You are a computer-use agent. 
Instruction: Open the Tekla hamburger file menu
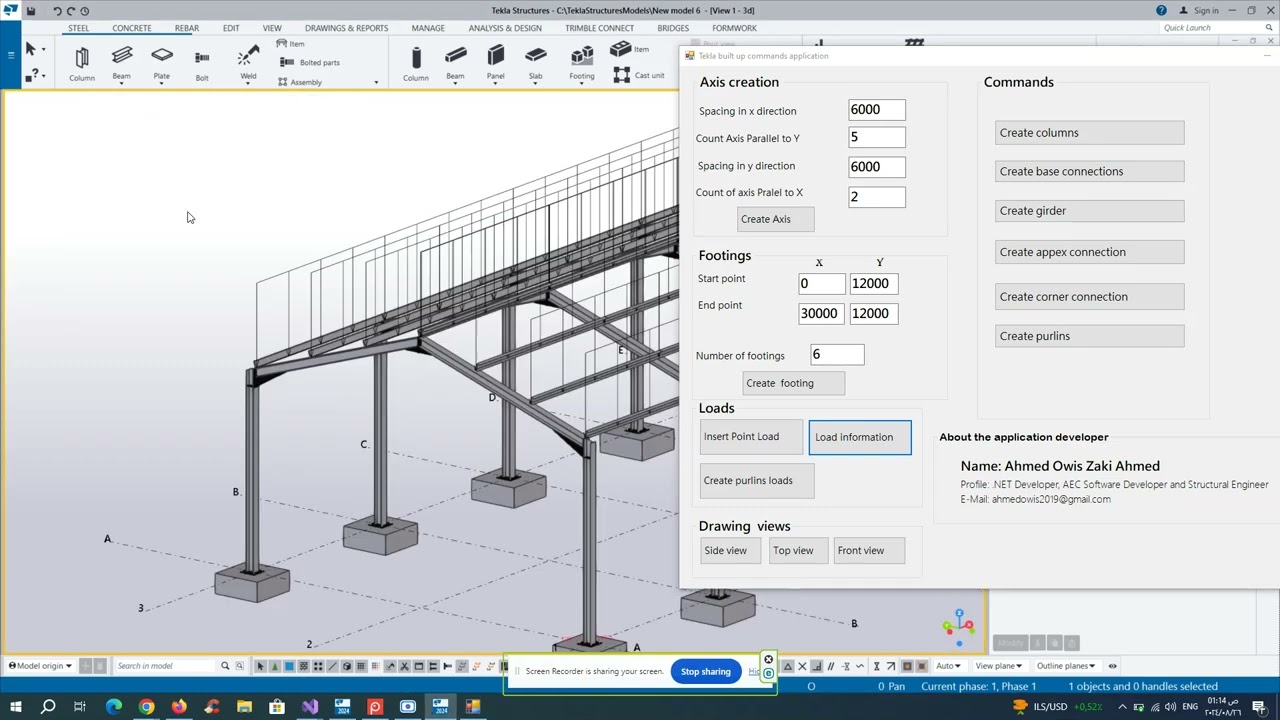coord(11,54)
